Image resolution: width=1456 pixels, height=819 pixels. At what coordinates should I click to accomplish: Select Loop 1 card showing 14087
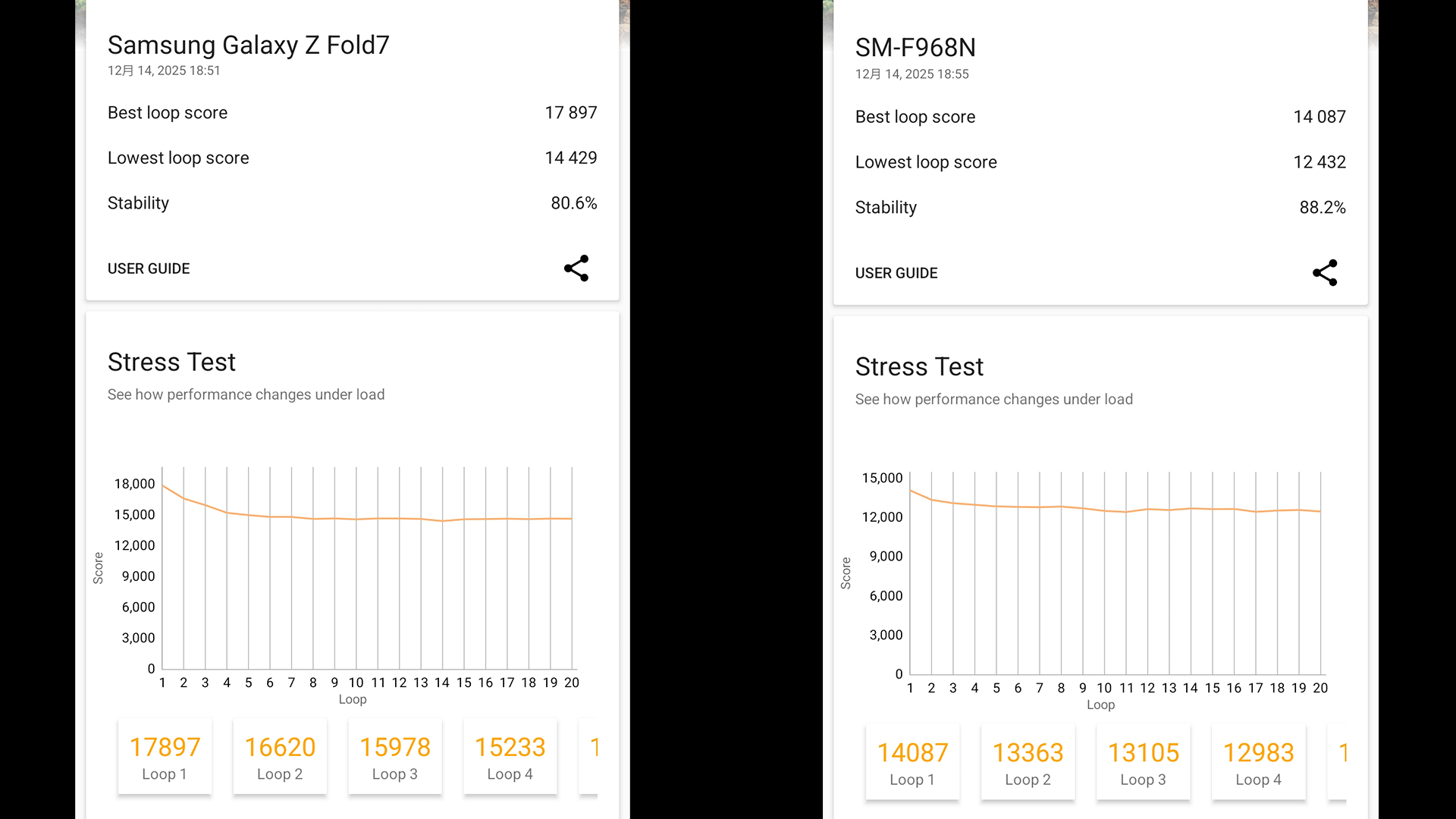(912, 762)
